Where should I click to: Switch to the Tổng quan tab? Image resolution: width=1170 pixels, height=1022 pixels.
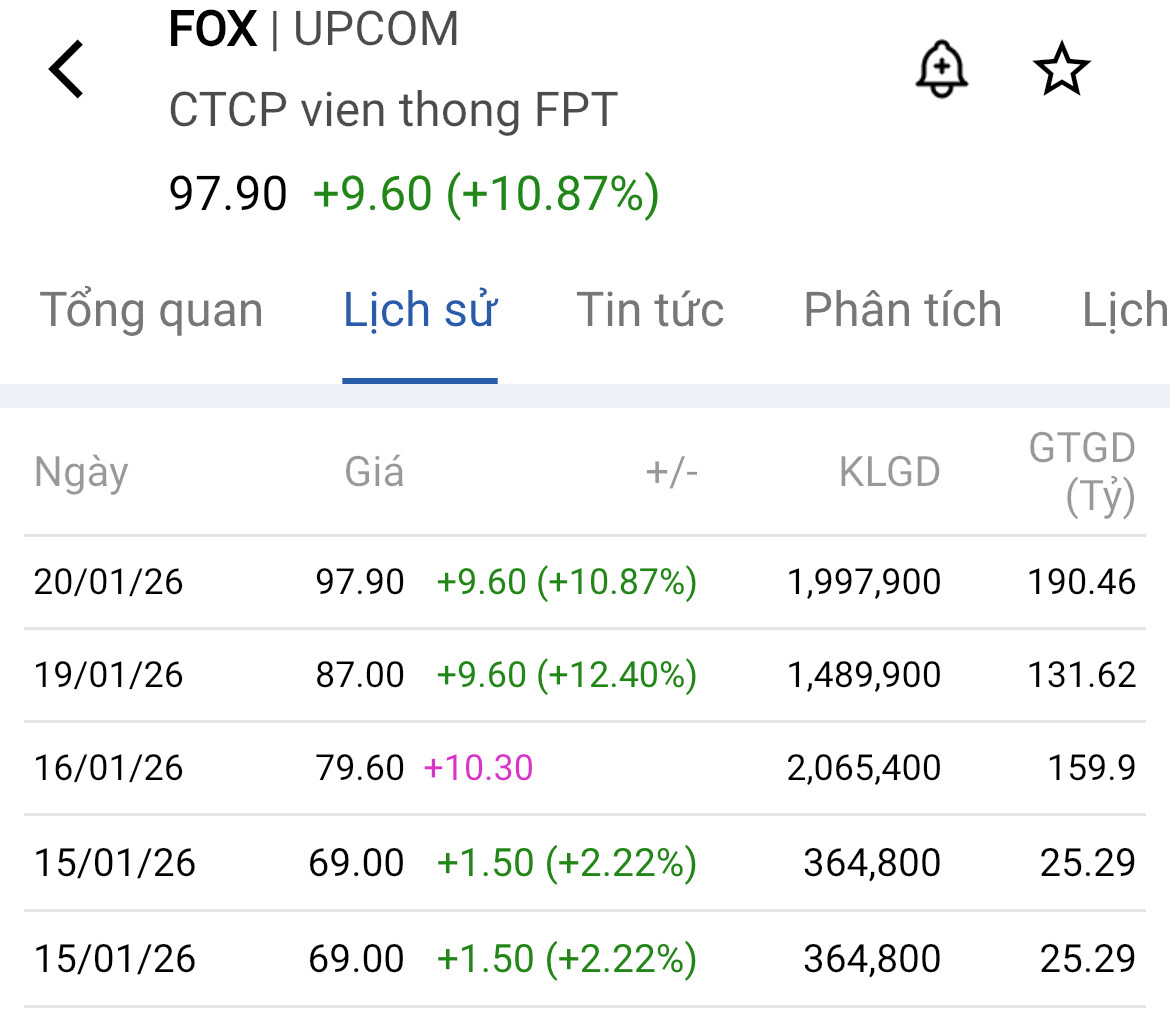151,310
